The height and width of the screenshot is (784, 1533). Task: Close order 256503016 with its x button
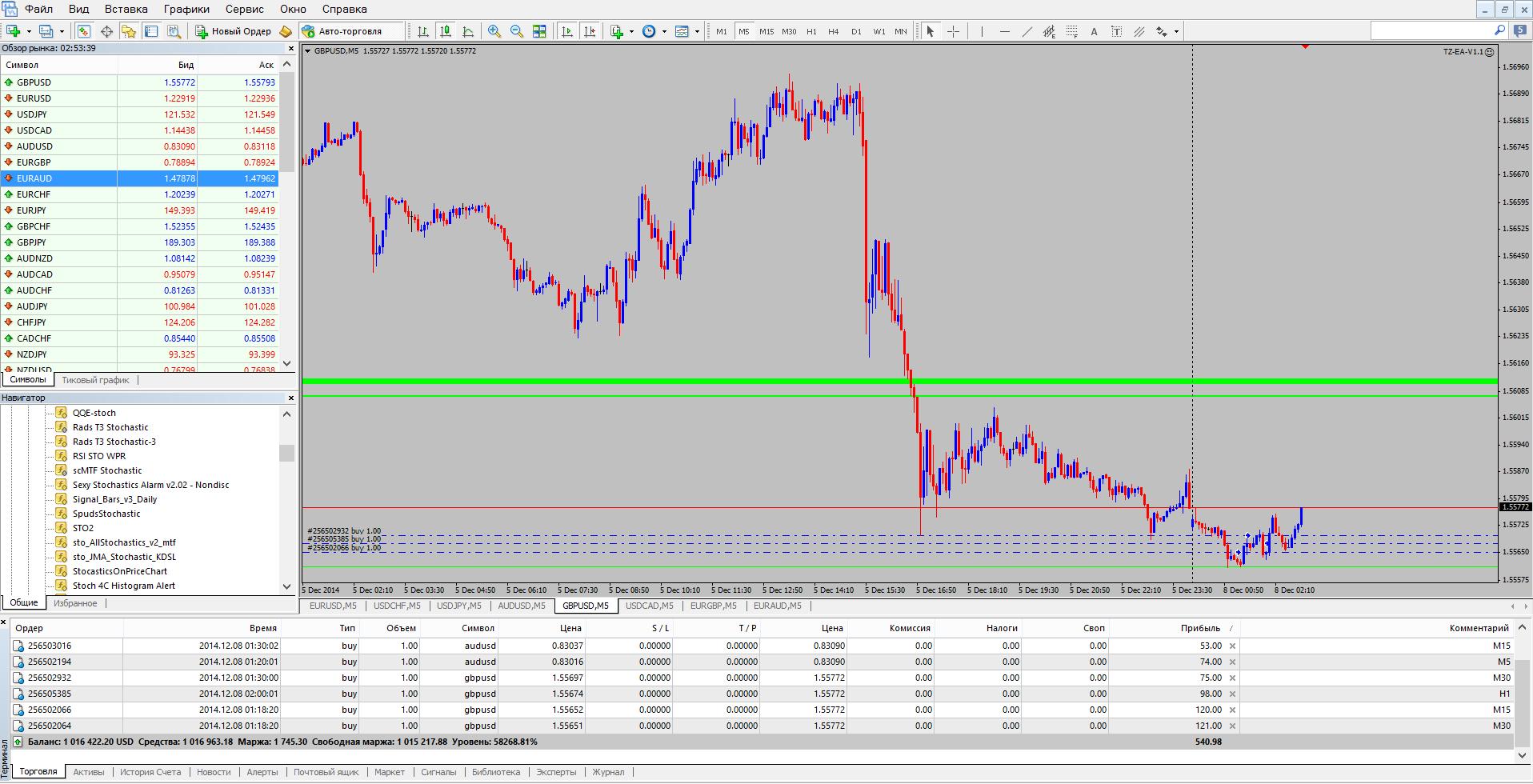[x=1232, y=646]
